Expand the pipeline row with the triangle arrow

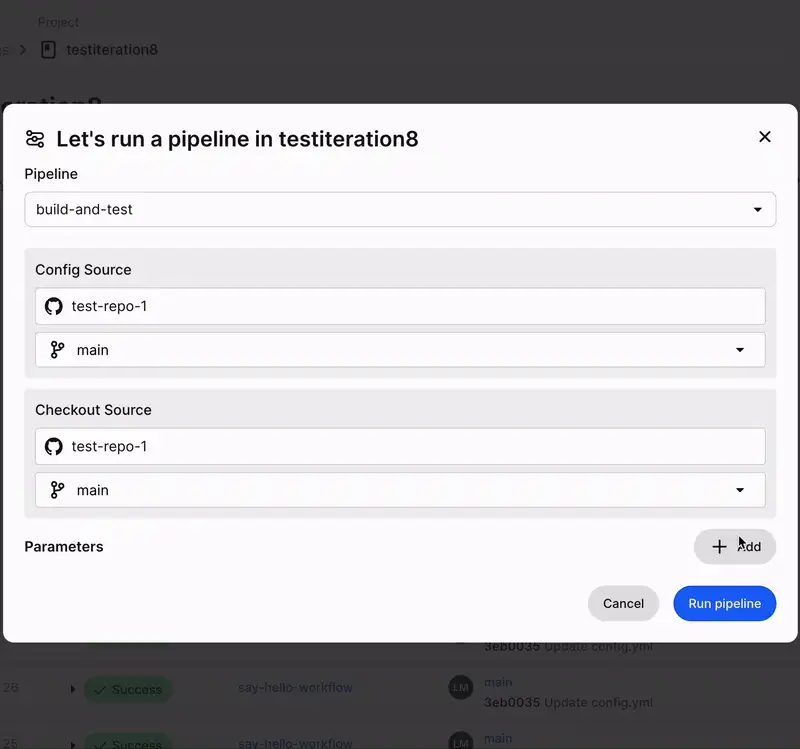point(71,689)
